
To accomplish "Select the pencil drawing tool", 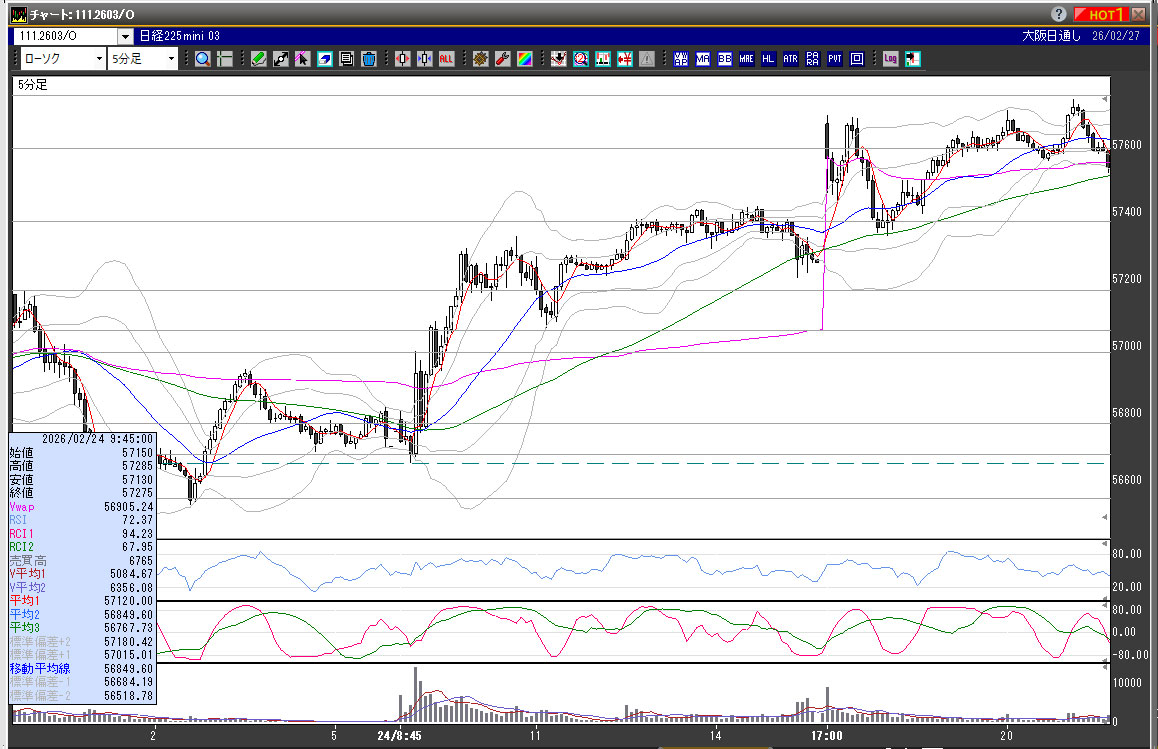I will tap(258, 59).
